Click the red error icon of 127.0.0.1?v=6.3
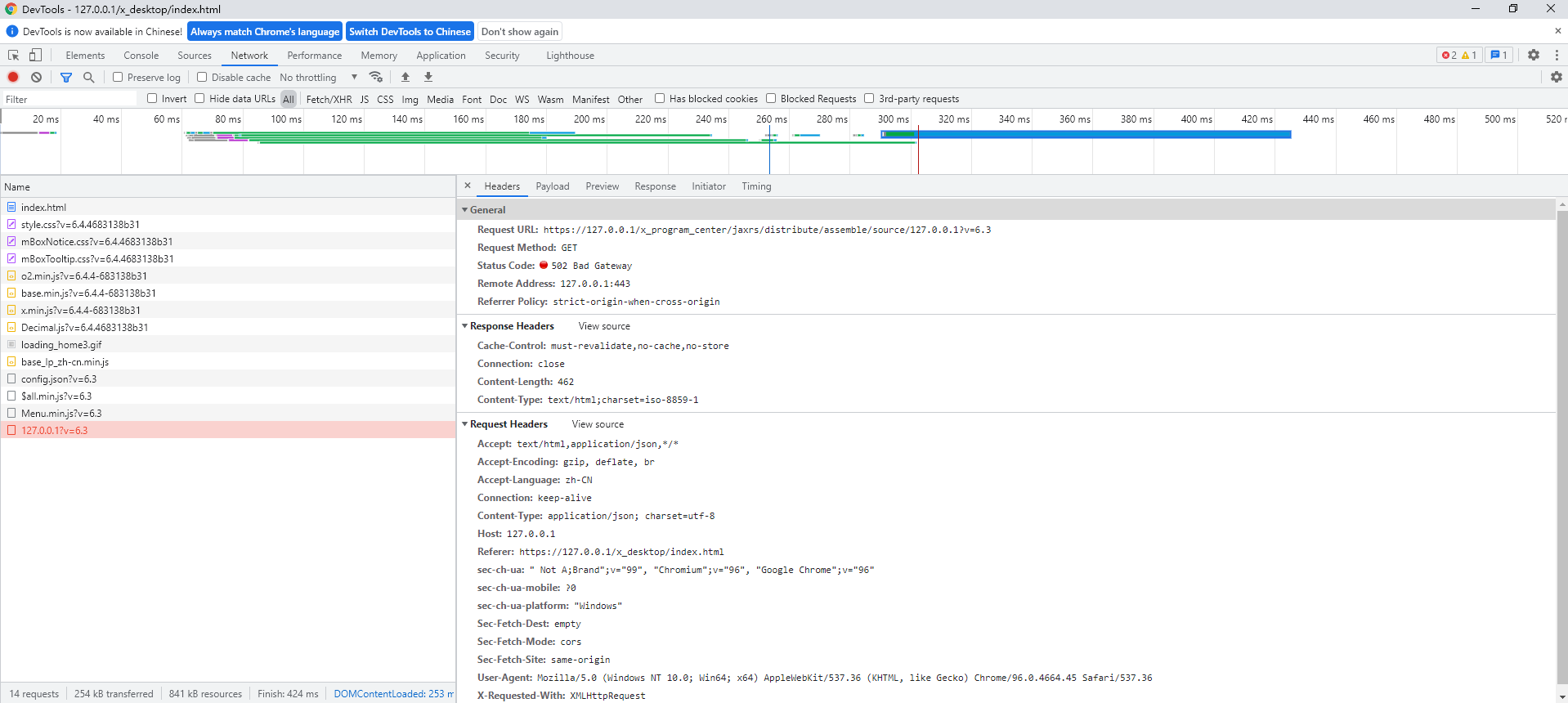The image size is (1568, 703). pyautogui.click(x=11, y=430)
